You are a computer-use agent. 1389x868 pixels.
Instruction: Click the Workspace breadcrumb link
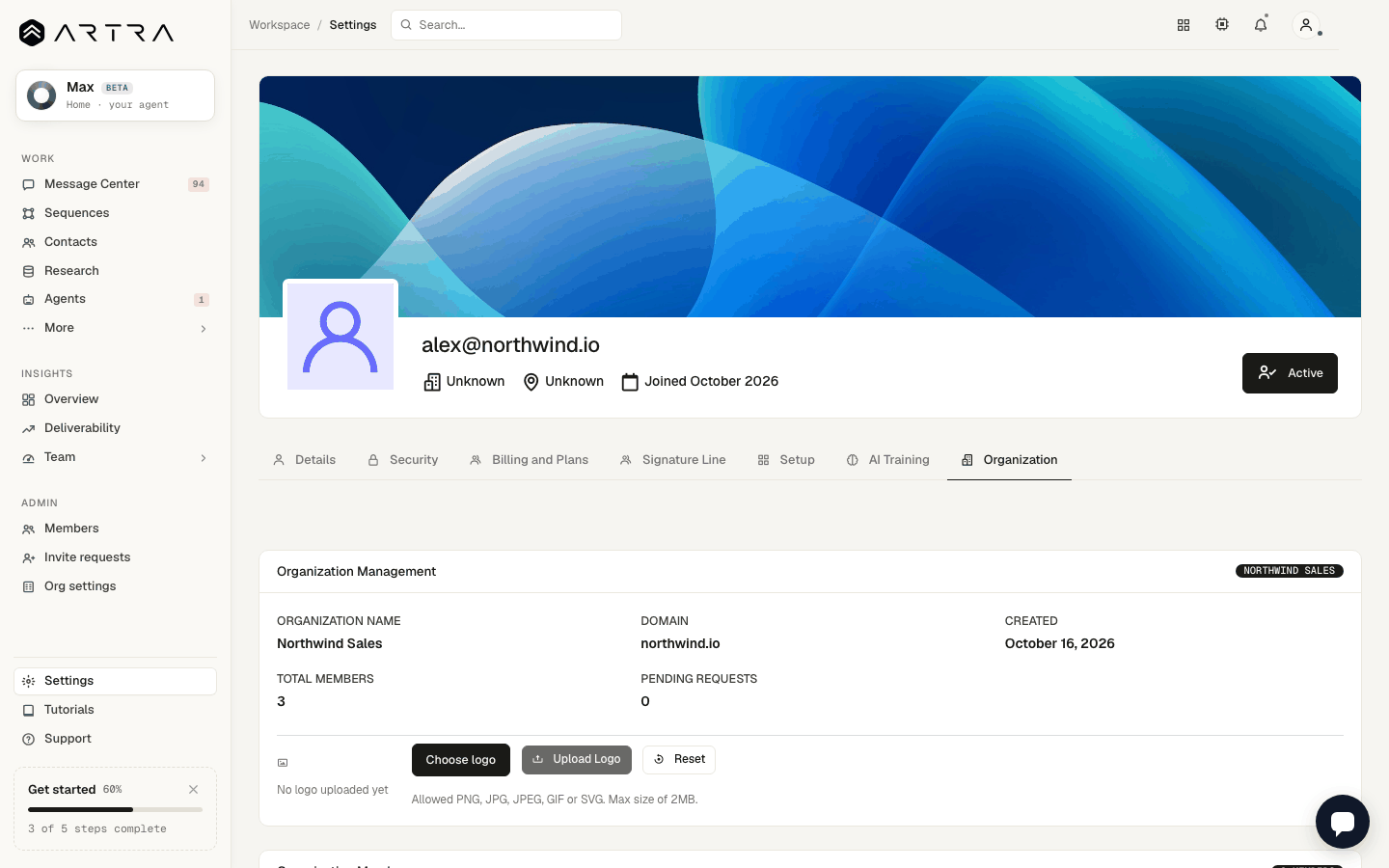pyautogui.click(x=280, y=25)
